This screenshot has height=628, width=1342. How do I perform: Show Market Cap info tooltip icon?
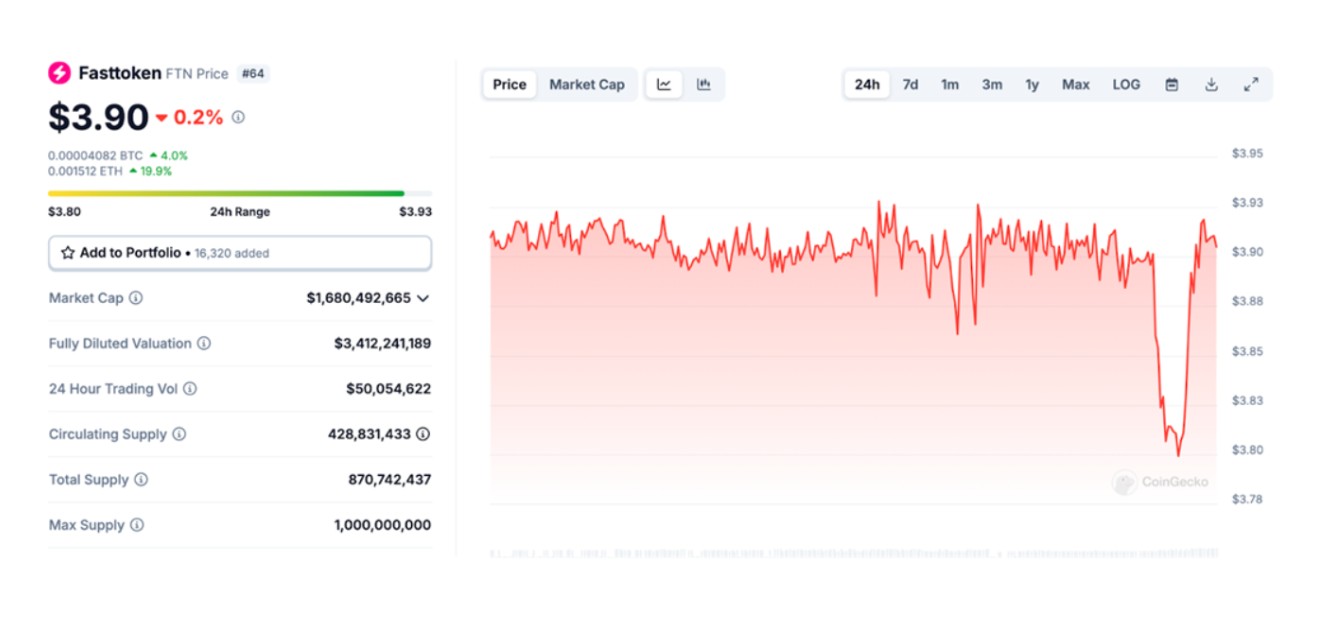[x=136, y=298]
